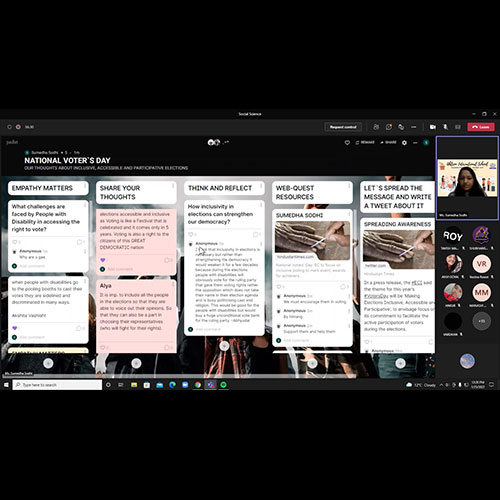Click the share screen icon
Screen dimensions: 500x500
[x=458, y=127]
